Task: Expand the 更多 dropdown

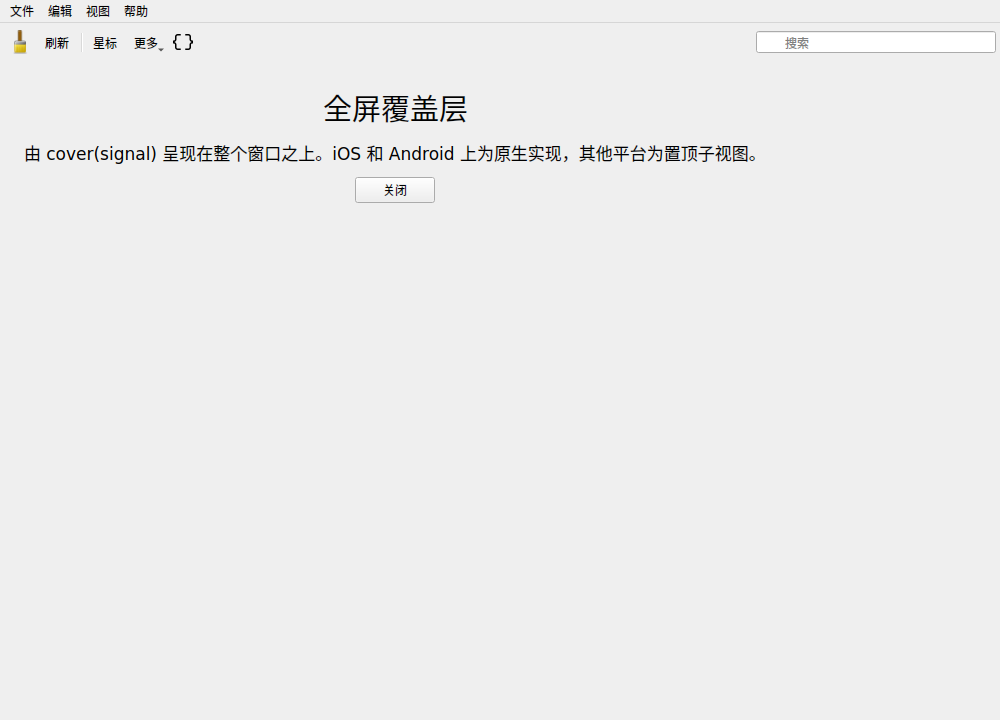Action: 149,43
